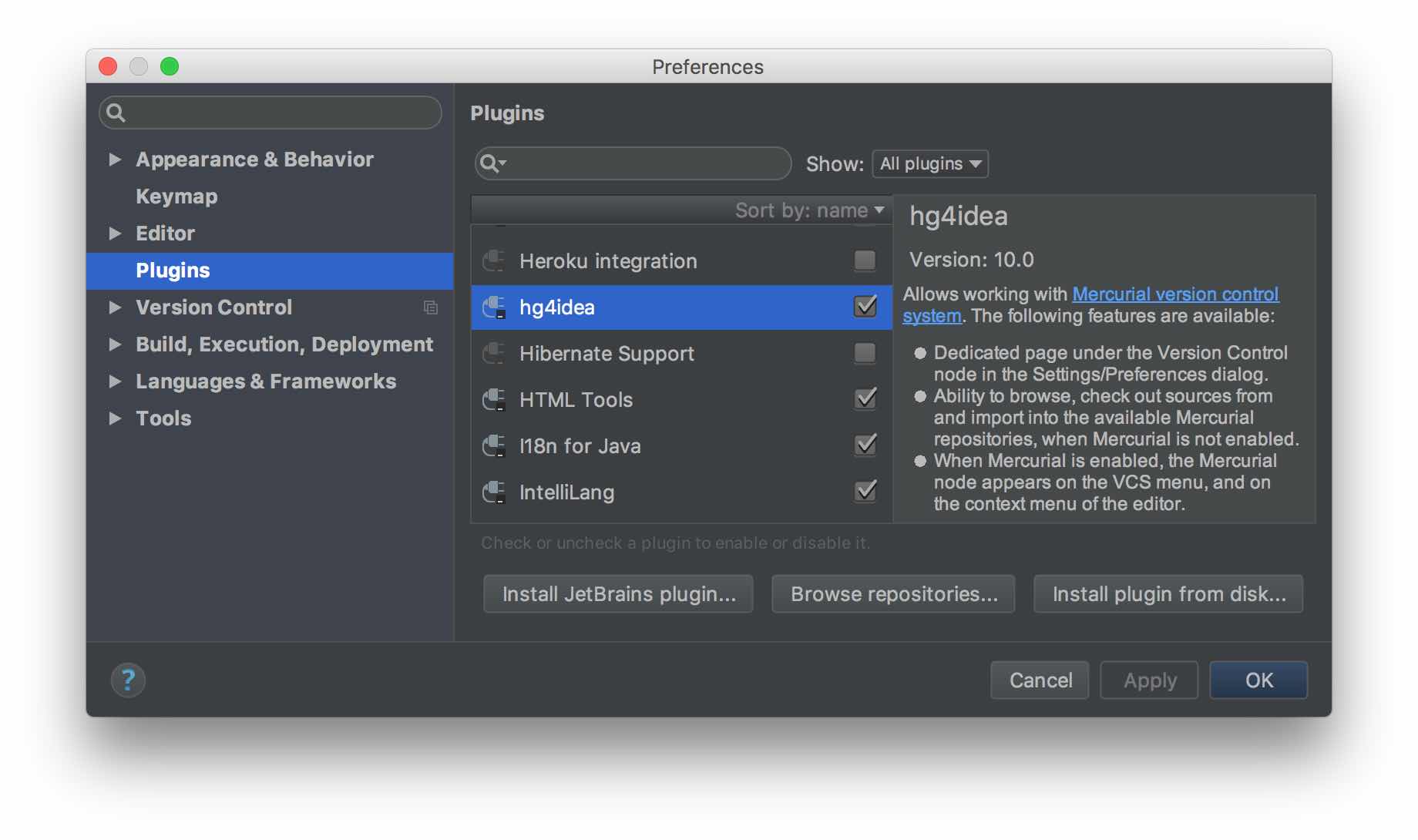The width and height of the screenshot is (1418, 840).
Task: Click the Browse repositories button
Action: tap(893, 594)
